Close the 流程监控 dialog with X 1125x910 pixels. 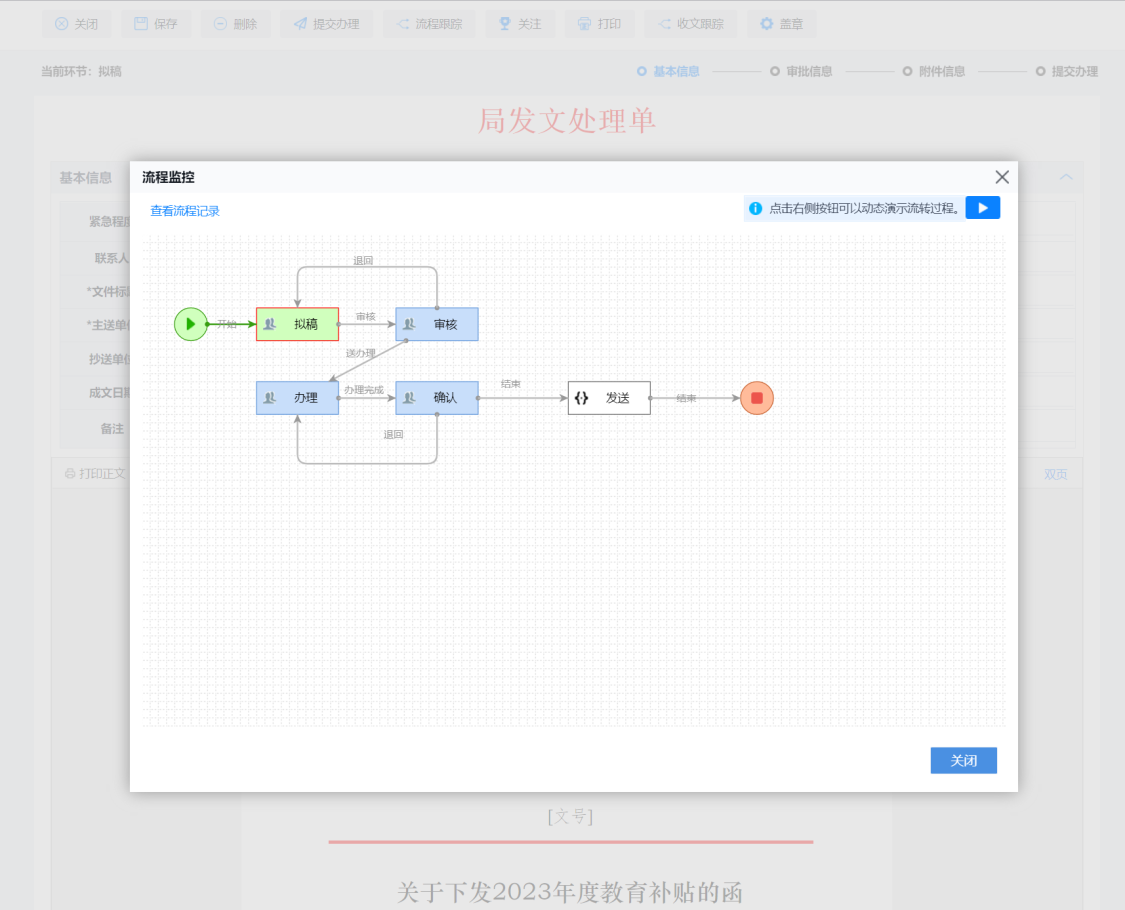click(x=1002, y=177)
